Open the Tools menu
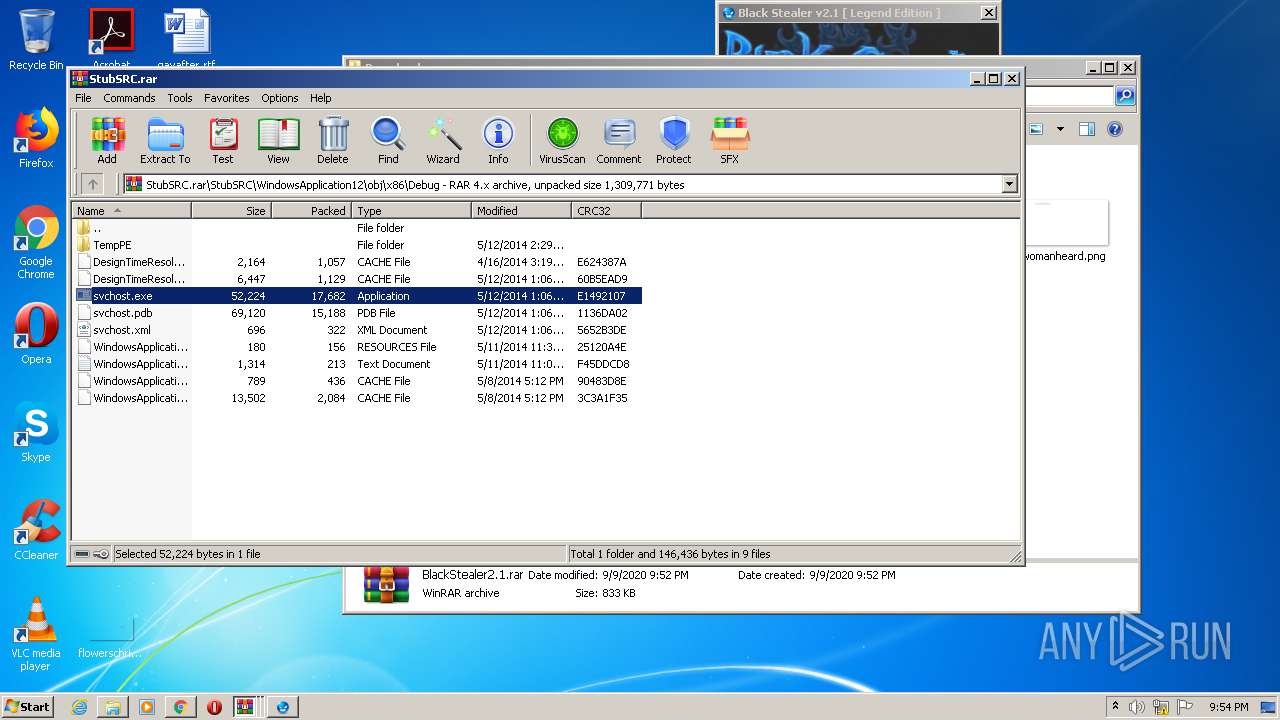The height and width of the screenshot is (720, 1280). tap(180, 98)
